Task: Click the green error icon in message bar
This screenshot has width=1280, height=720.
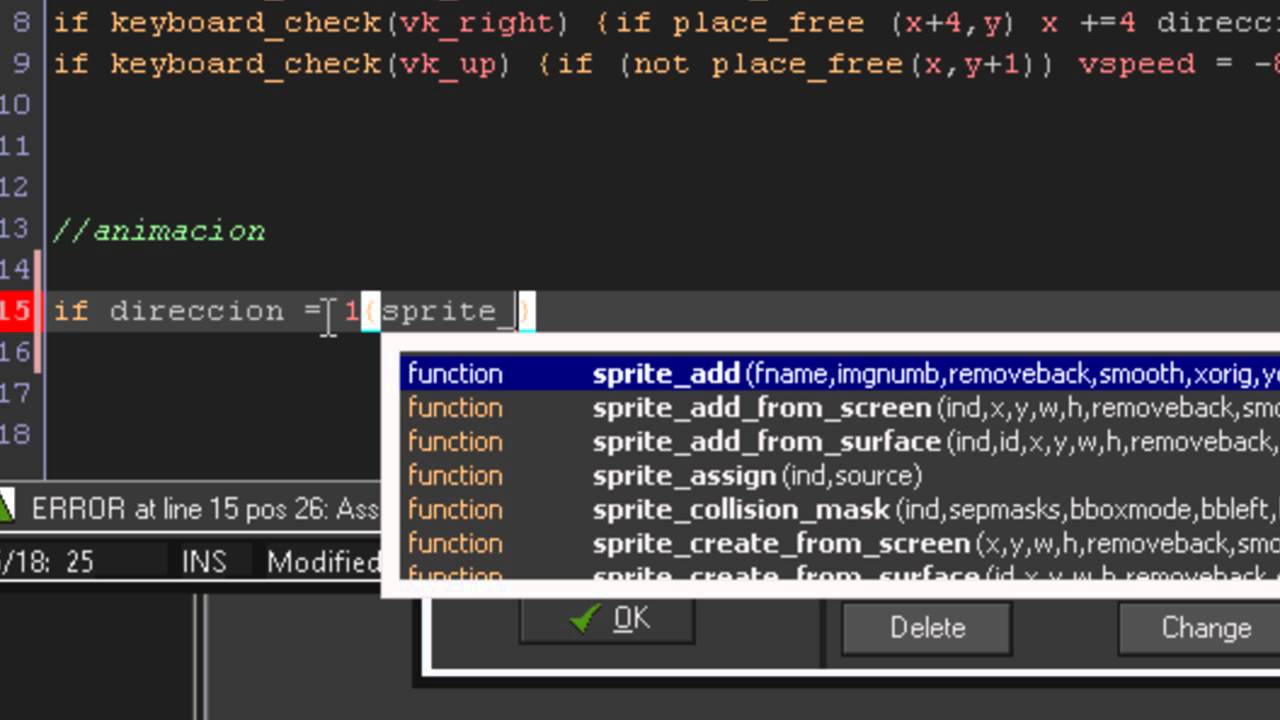Action: point(6,509)
